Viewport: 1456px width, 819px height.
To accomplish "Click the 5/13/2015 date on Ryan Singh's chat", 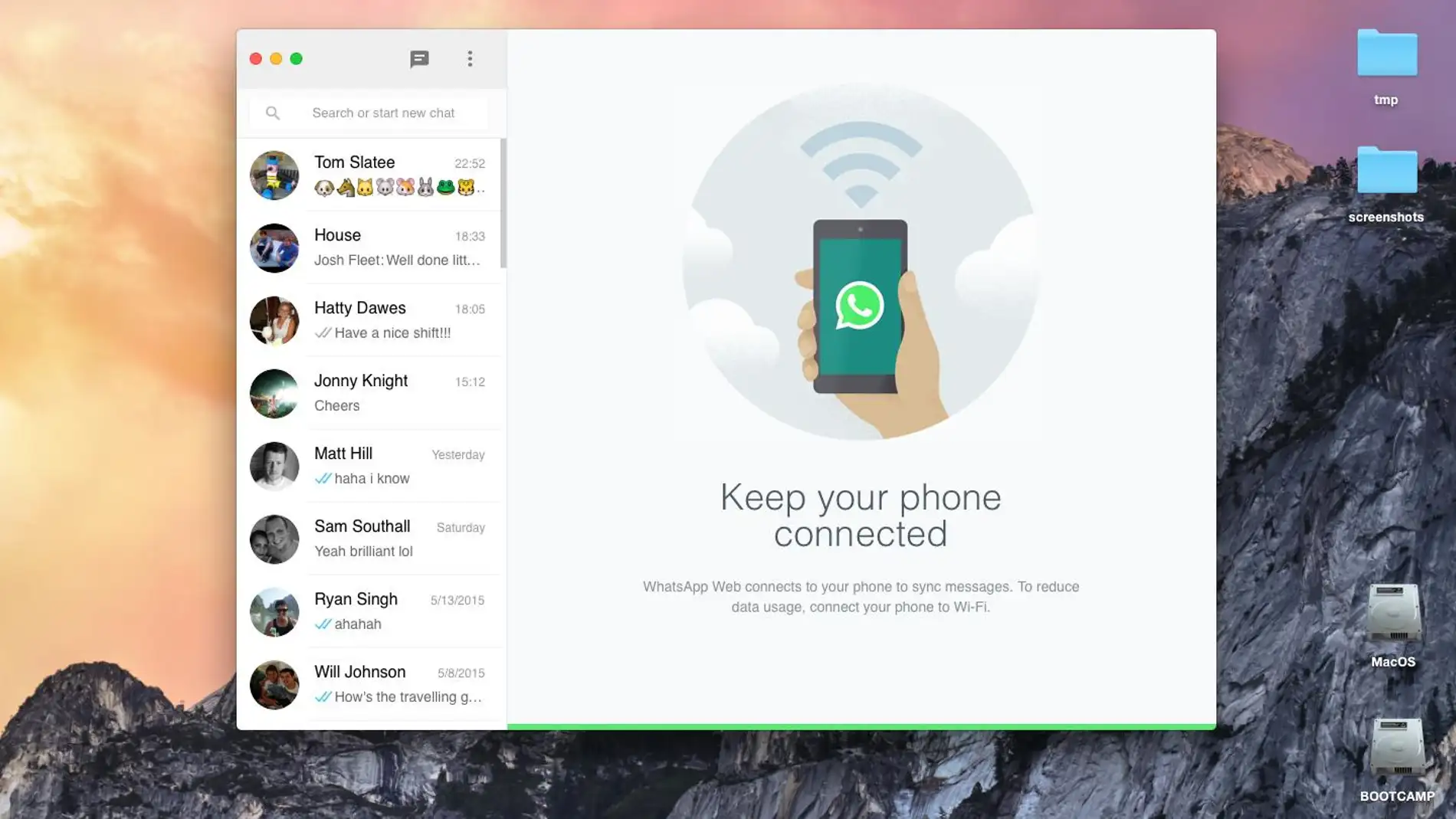I will coord(457,600).
